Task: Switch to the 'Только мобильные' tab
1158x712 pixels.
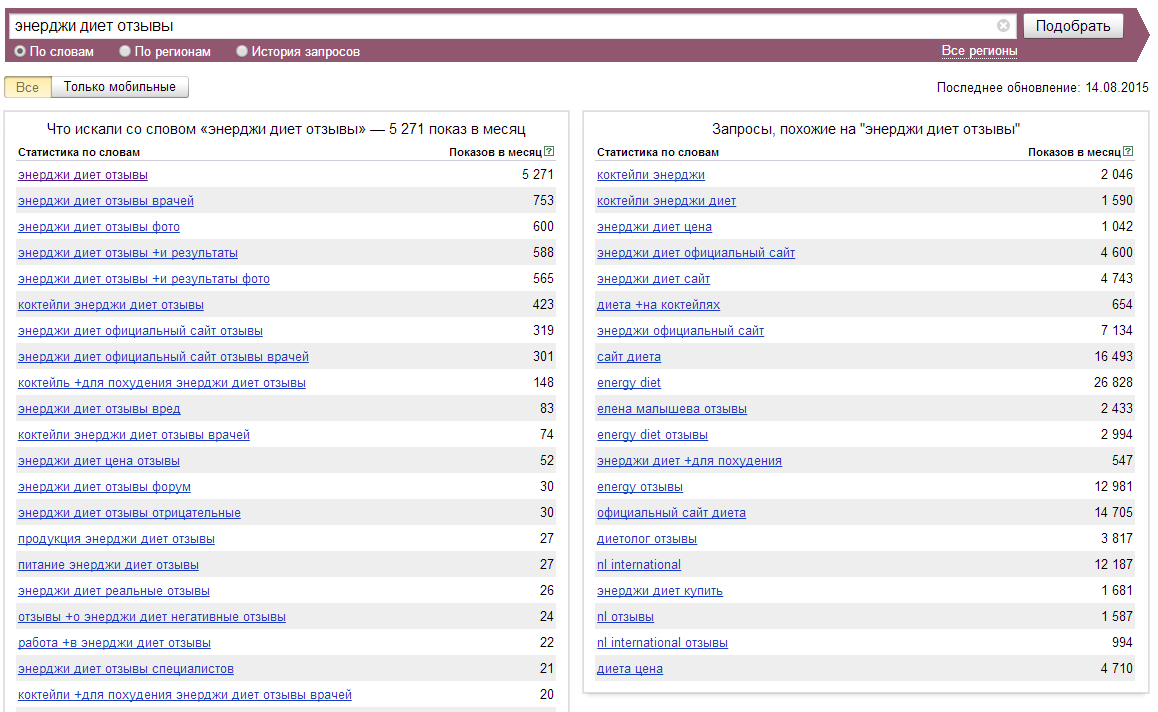Action: tap(120, 87)
